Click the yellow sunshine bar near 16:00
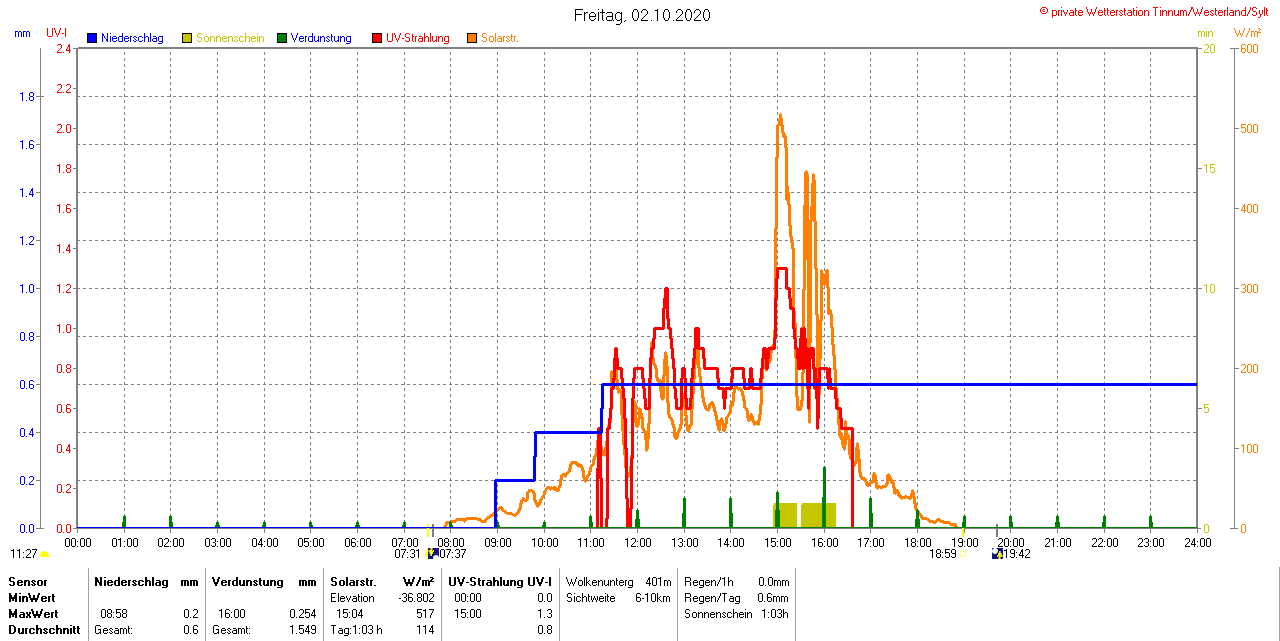This screenshot has height=641, width=1280. (x=818, y=516)
